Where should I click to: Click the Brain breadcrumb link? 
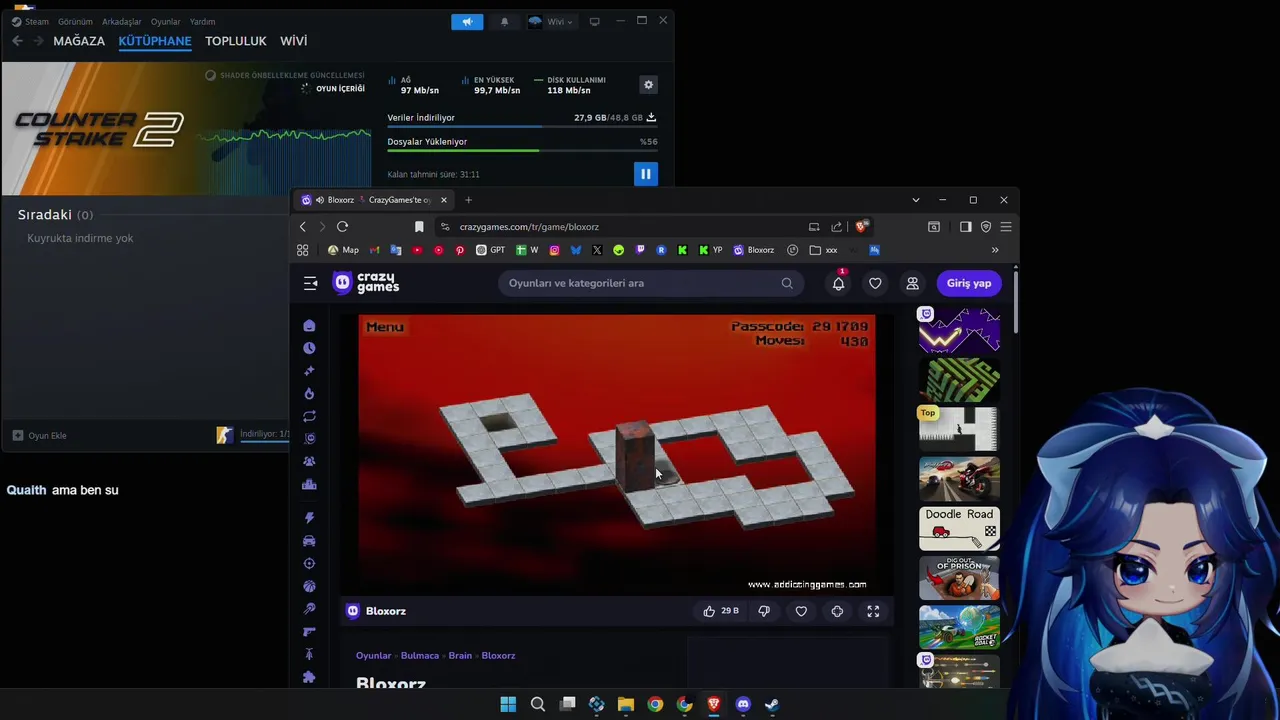(460, 656)
